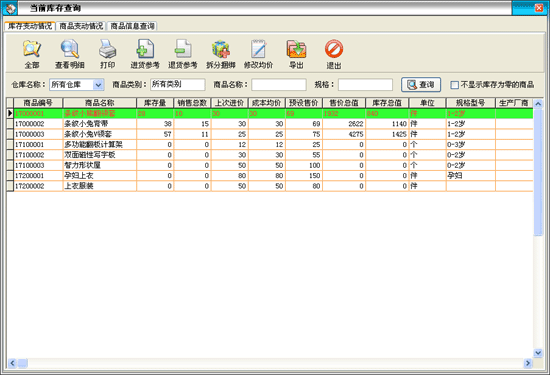
Task: Open 退货参考 return reference icon
Action: 183,49
